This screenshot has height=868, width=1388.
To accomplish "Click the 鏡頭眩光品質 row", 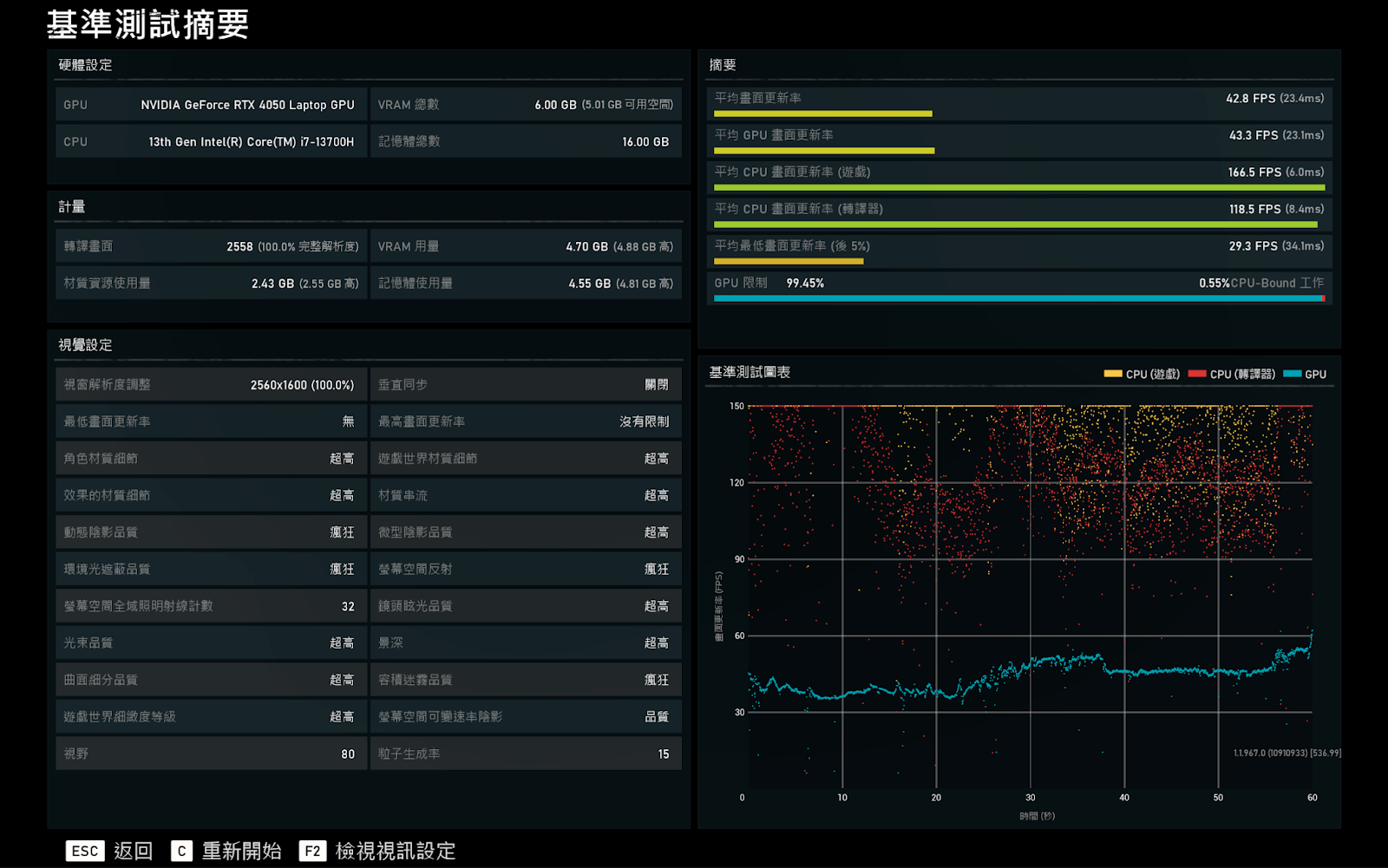I will [x=526, y=606].
